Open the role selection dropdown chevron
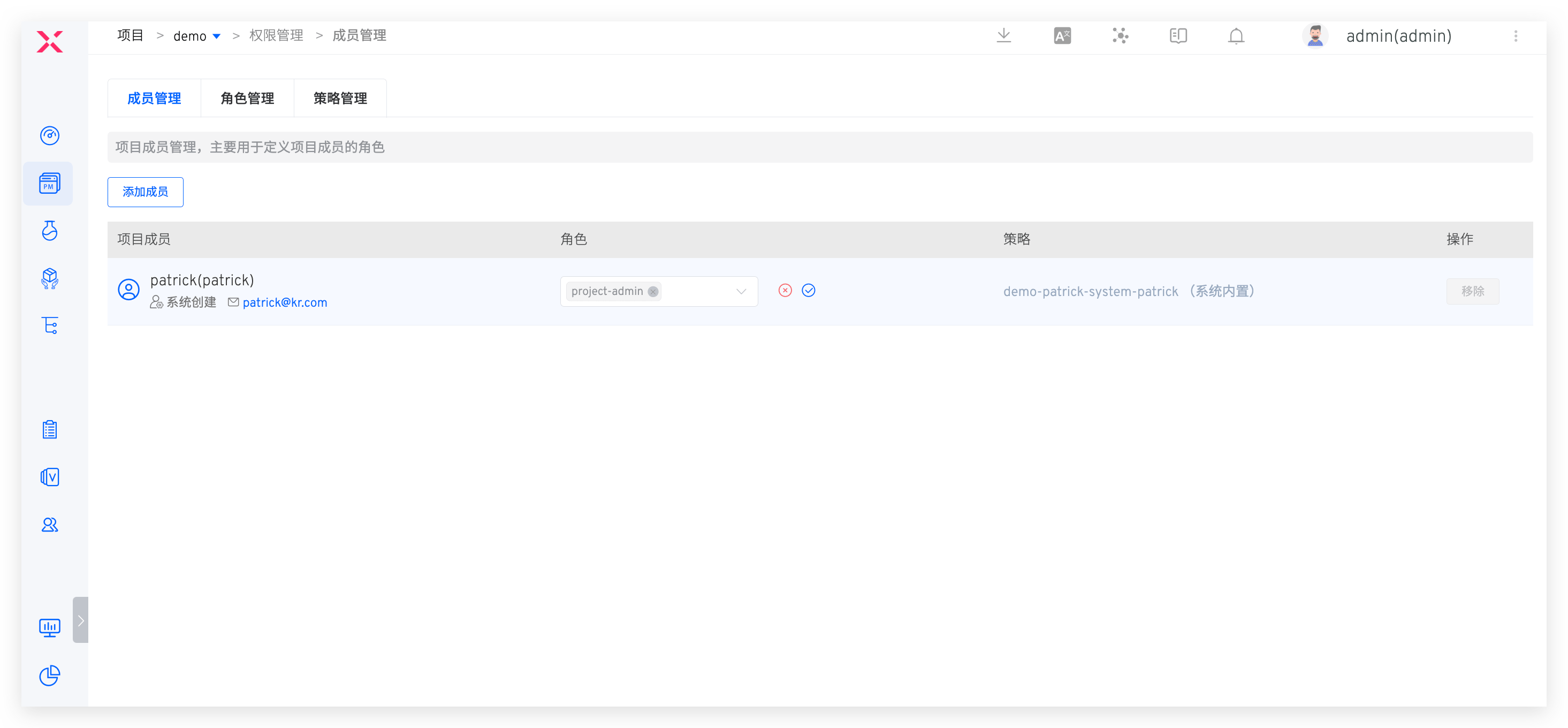1568x728 pixels. pyautogui.click(x=741, y=292)
